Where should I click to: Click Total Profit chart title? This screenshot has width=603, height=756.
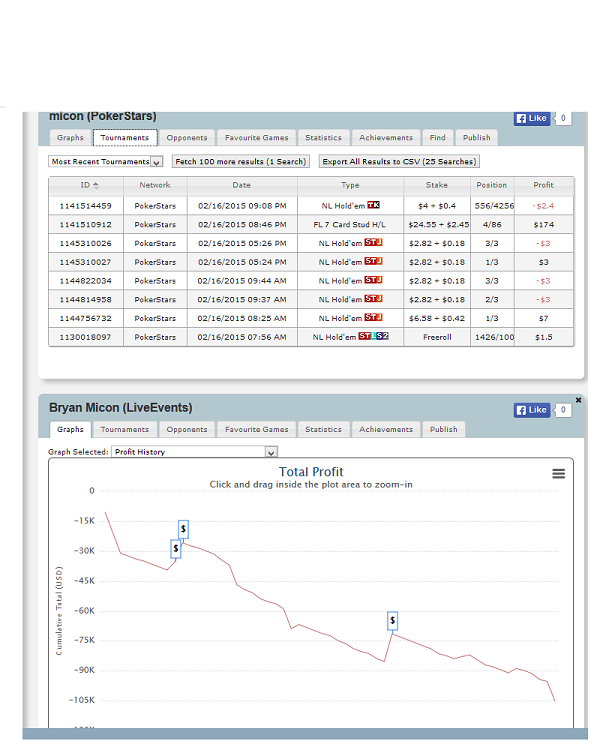[x=311, y=472]
